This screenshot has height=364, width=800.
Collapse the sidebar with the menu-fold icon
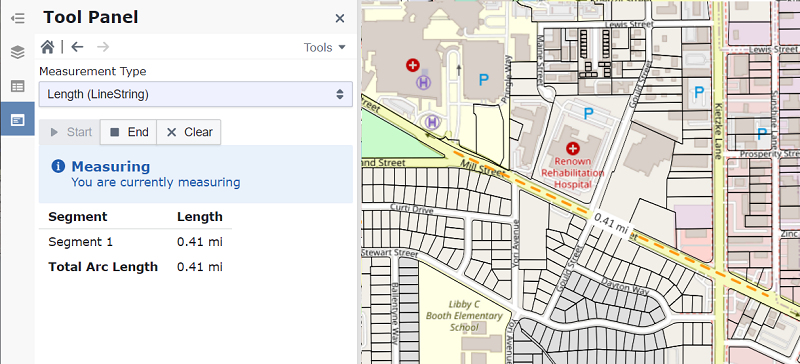17,19
